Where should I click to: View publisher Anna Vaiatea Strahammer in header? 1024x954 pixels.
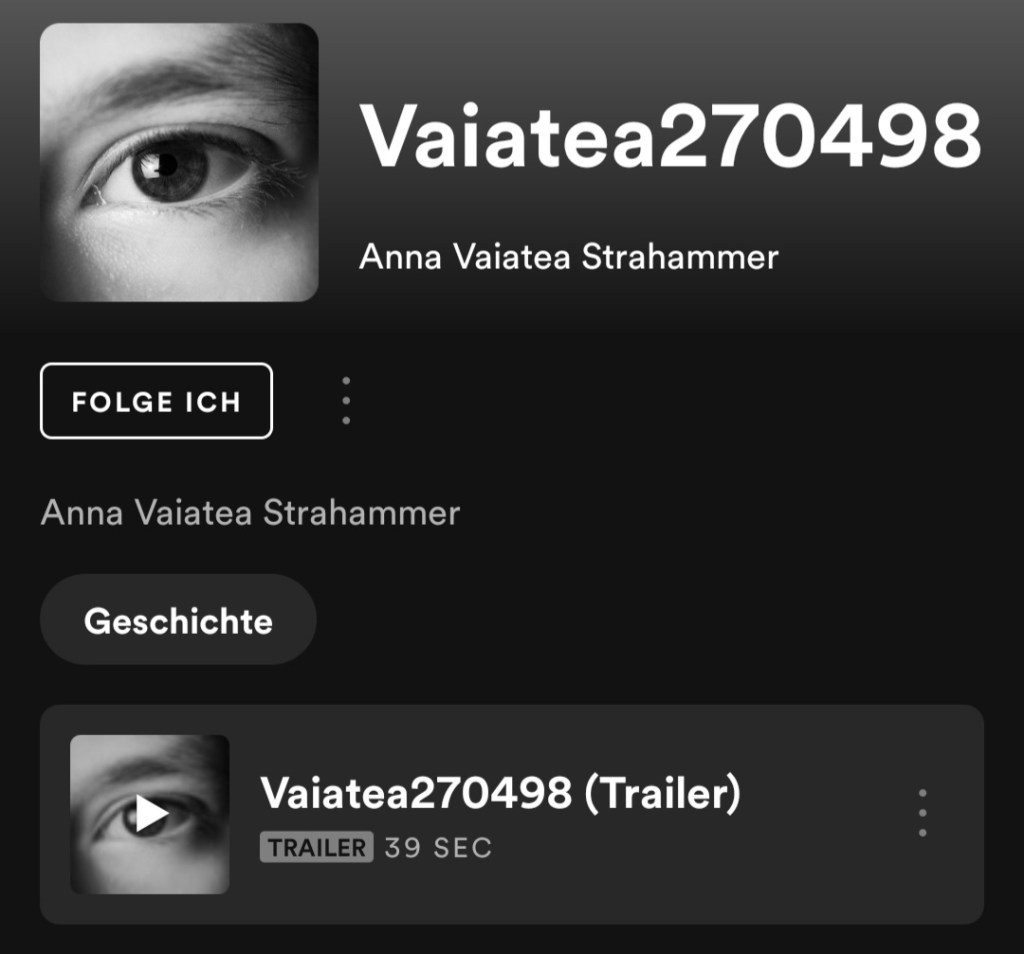pos(568,257)
